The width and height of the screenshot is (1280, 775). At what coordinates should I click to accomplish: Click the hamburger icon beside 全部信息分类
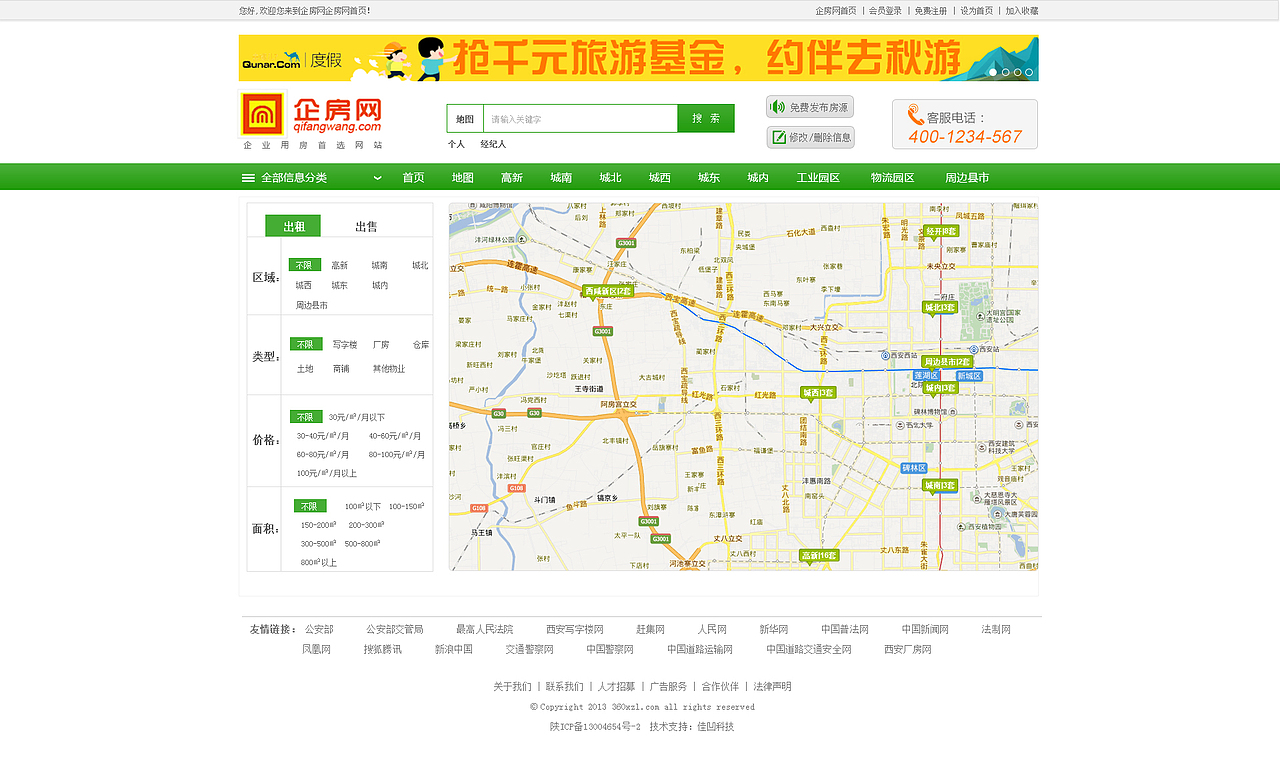[248, 178]
